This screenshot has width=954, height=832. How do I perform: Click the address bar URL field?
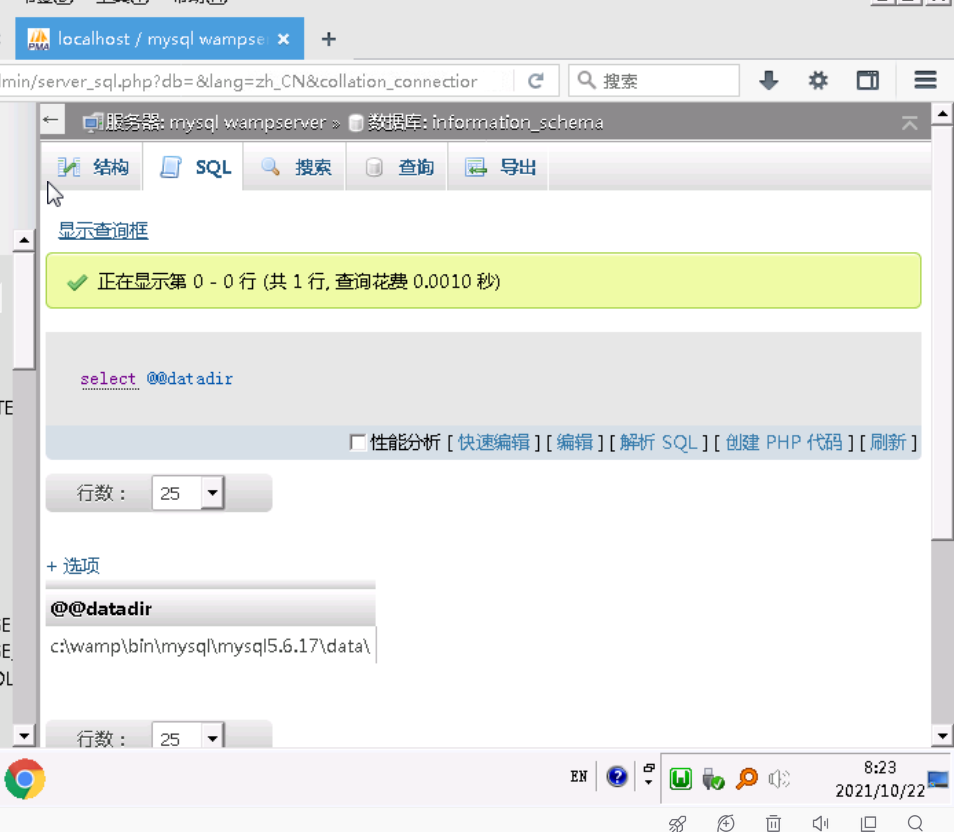(256, 80)
